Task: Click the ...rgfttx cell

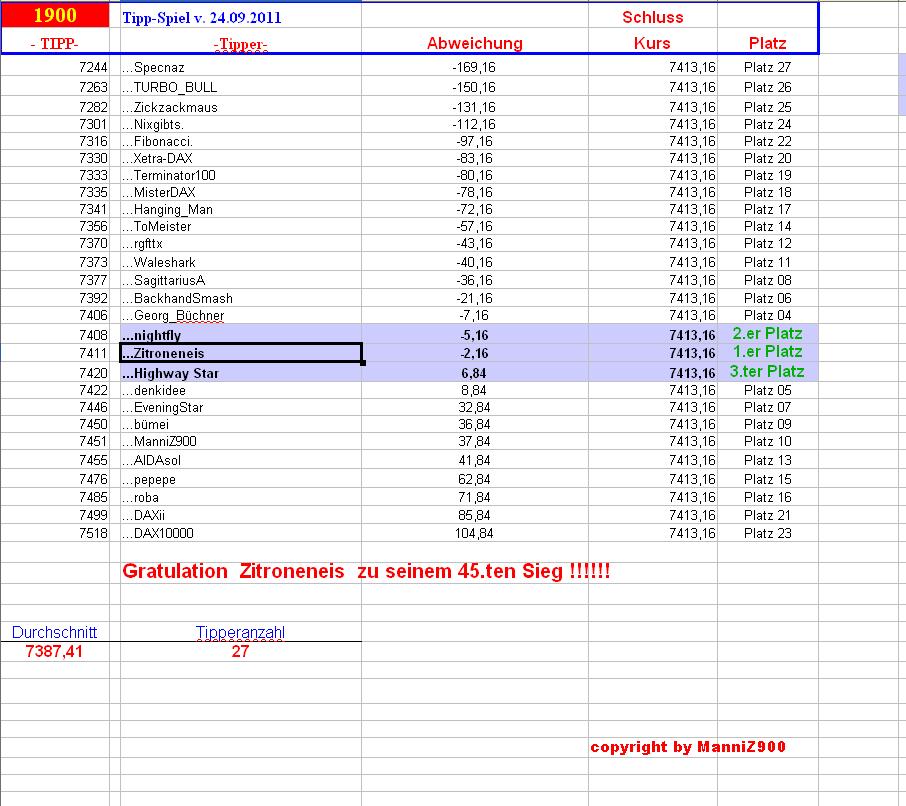Action: coord(240,243)
